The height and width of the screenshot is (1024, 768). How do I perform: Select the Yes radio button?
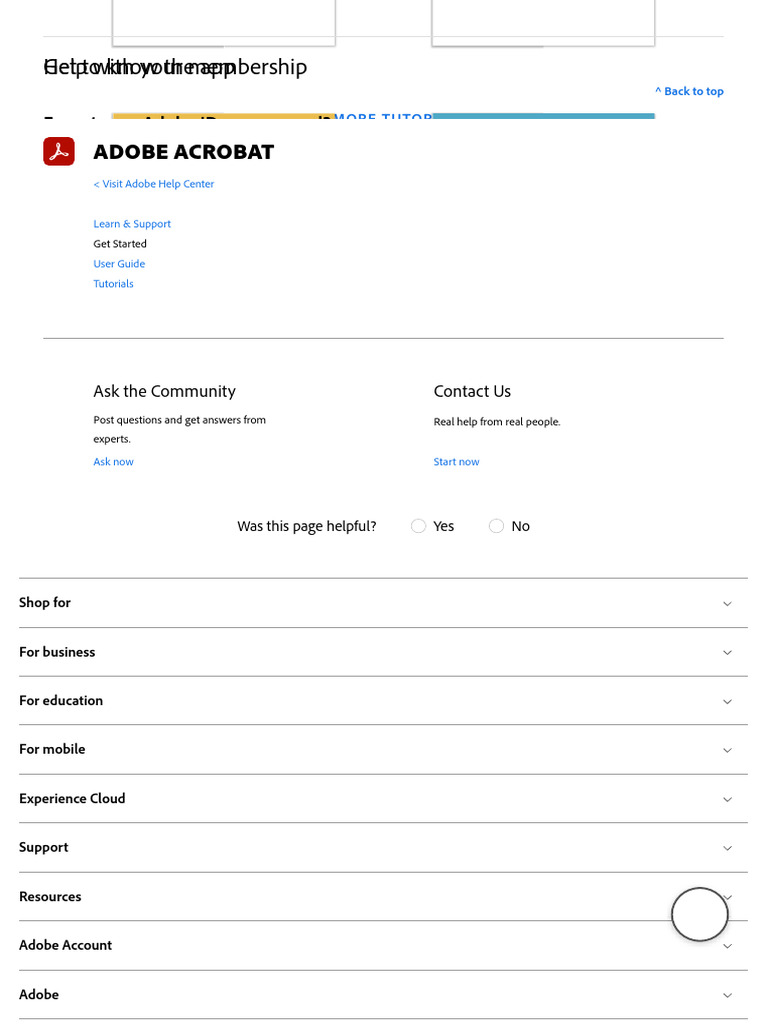point(418,526)
